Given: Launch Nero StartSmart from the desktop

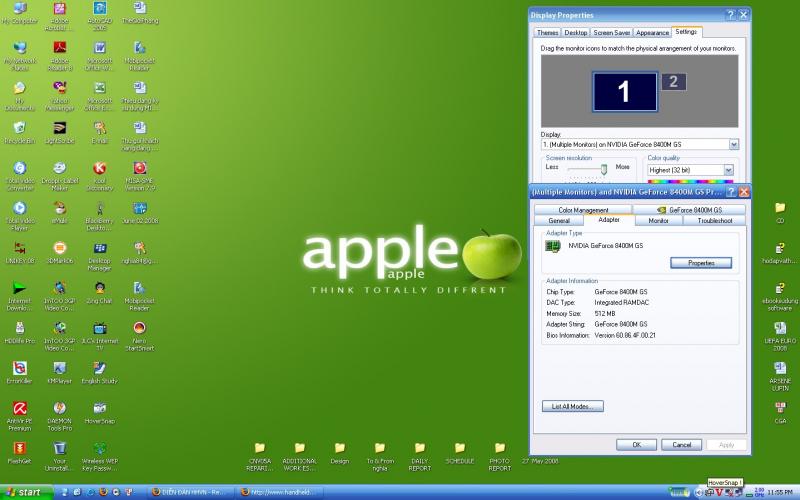Looking at the screenshot, I should coord(140,328).
